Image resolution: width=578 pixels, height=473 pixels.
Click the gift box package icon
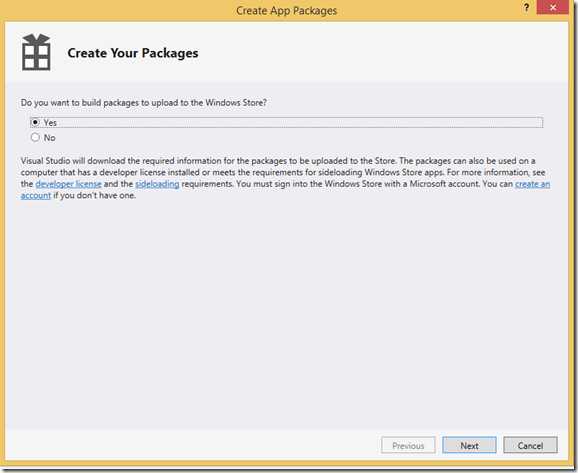pos(36,52)
